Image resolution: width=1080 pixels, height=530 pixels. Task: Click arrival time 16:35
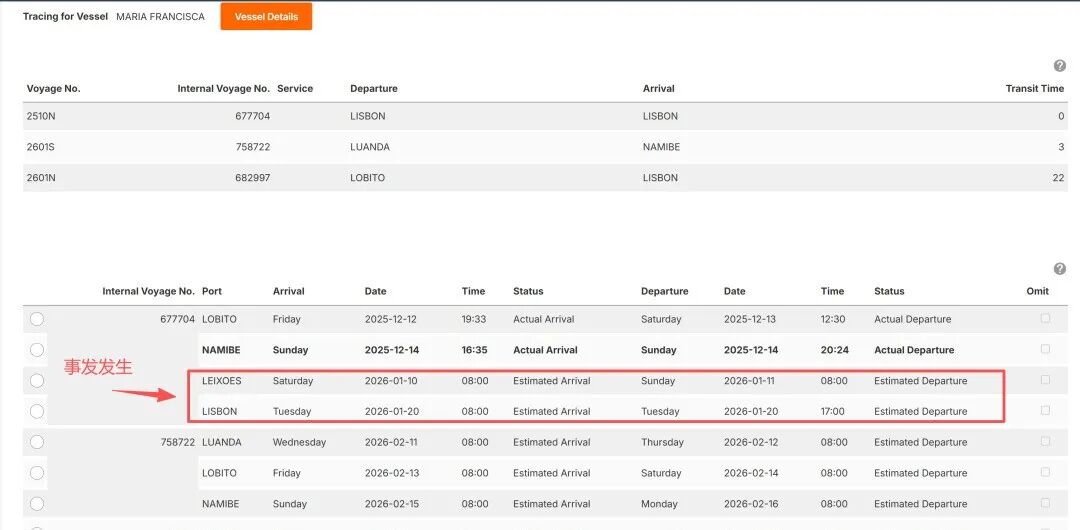tap(475, 350)
